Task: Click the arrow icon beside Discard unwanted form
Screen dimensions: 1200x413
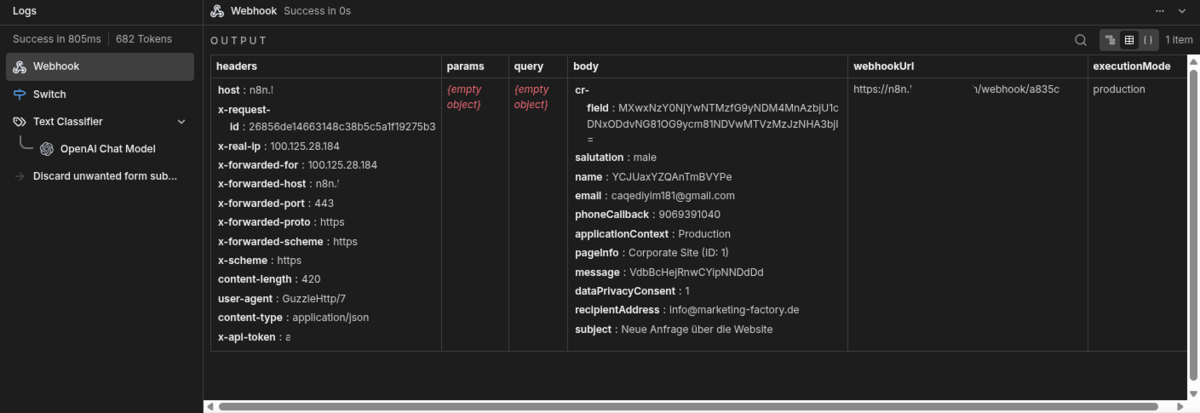Action: (20, 176)
